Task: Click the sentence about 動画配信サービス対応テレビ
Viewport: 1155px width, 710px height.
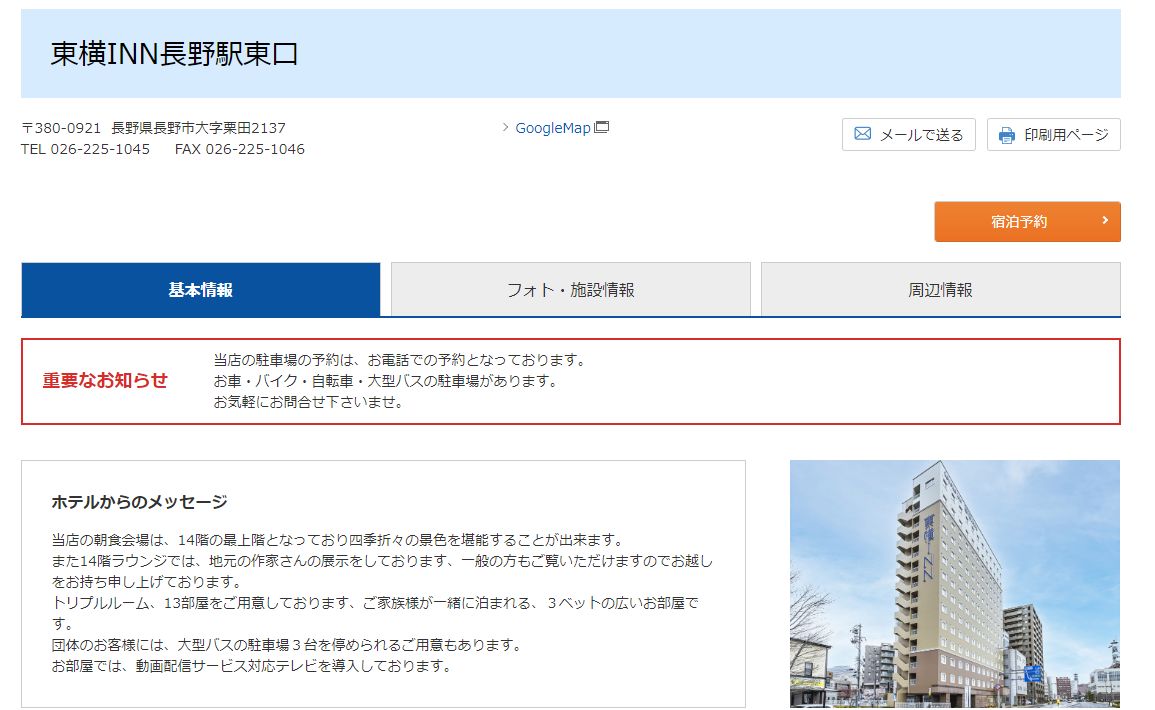Action: 251,667
